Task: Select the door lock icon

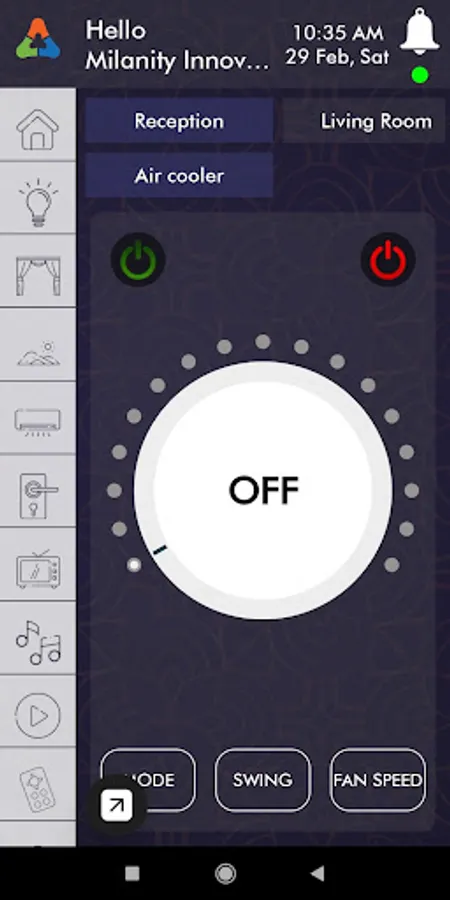Action: [x=38, y=496]
